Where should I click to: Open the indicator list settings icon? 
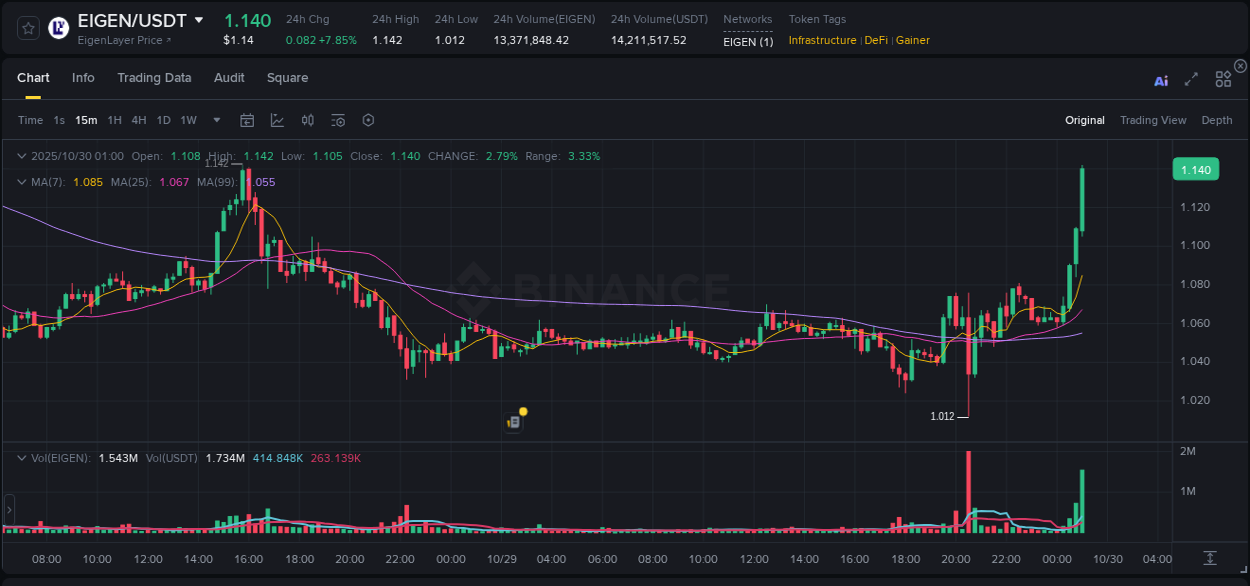pyautogui.click(x=337, y=120)
